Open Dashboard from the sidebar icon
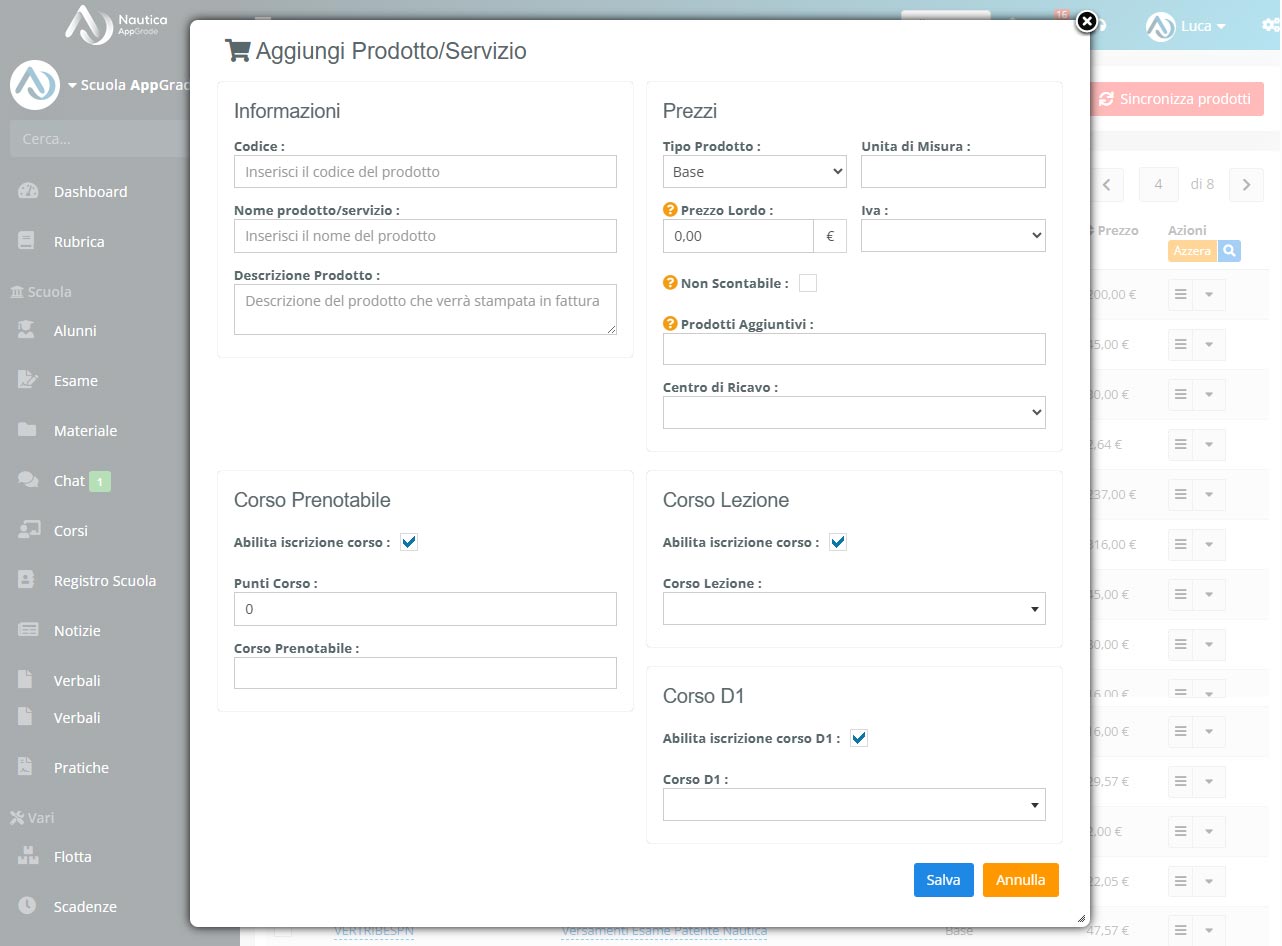This screenshot has height=946, width=1282. (28, 192)
